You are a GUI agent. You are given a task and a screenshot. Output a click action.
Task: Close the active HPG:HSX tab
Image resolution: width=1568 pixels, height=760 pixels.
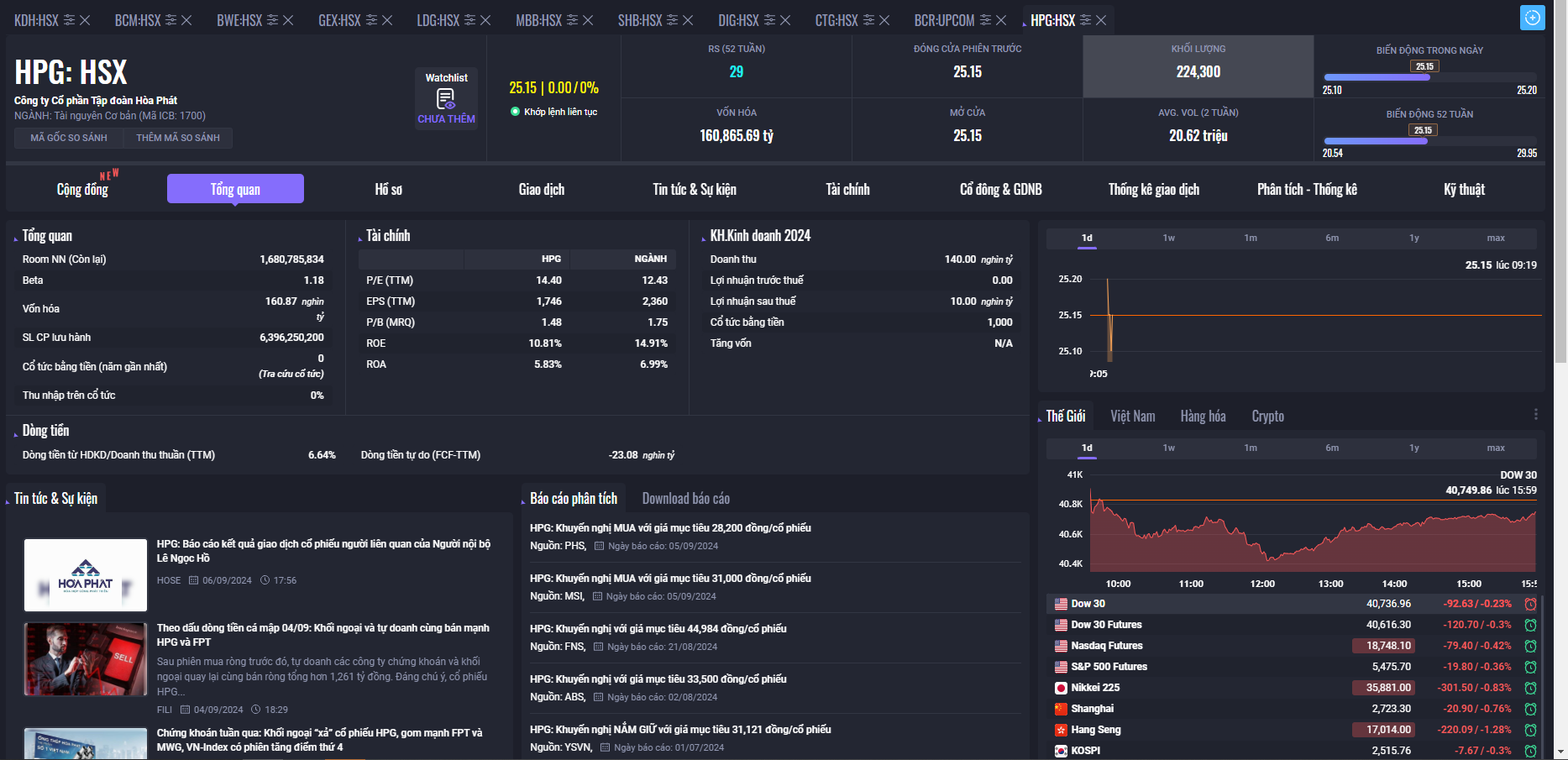1101,20
